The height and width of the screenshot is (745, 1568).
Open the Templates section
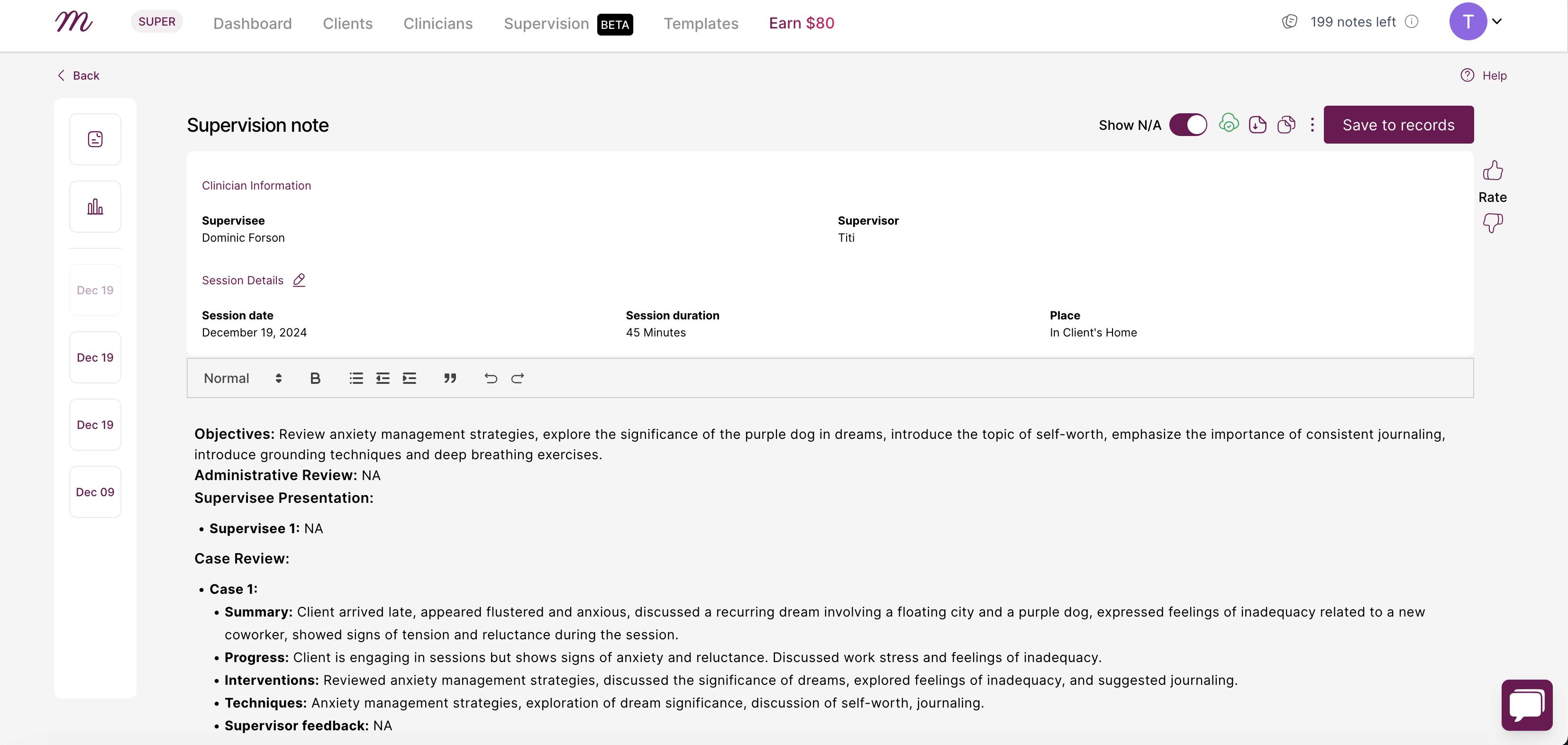coord(701,23)
